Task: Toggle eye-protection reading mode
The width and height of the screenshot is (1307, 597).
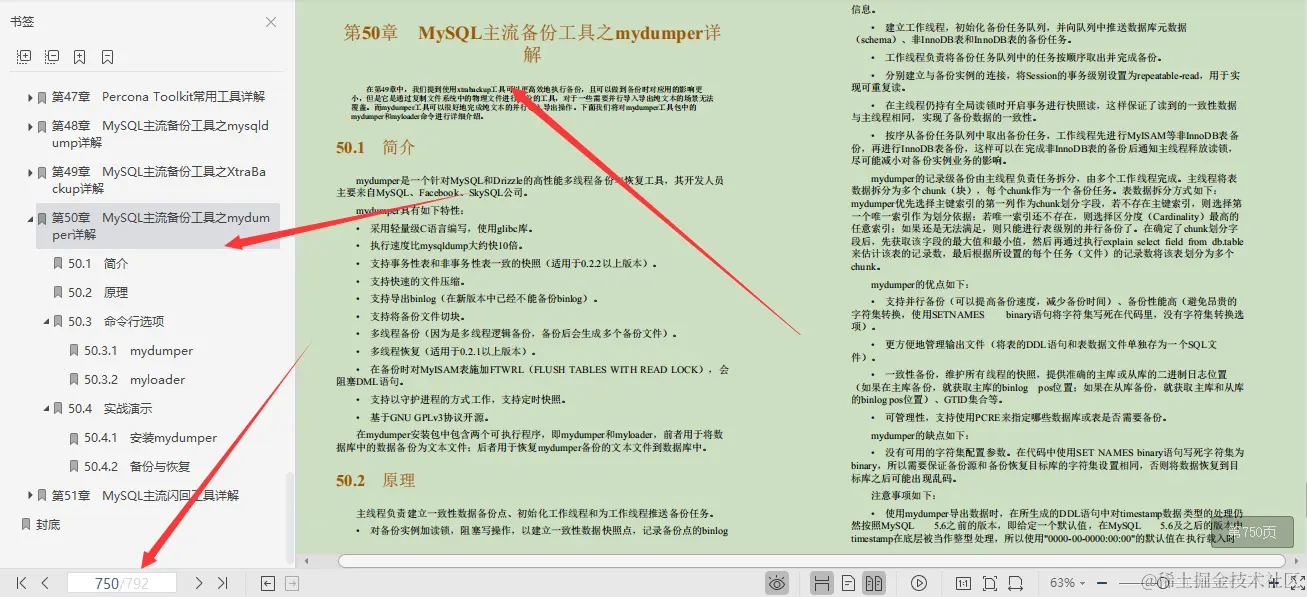Action: pos(777,582)
